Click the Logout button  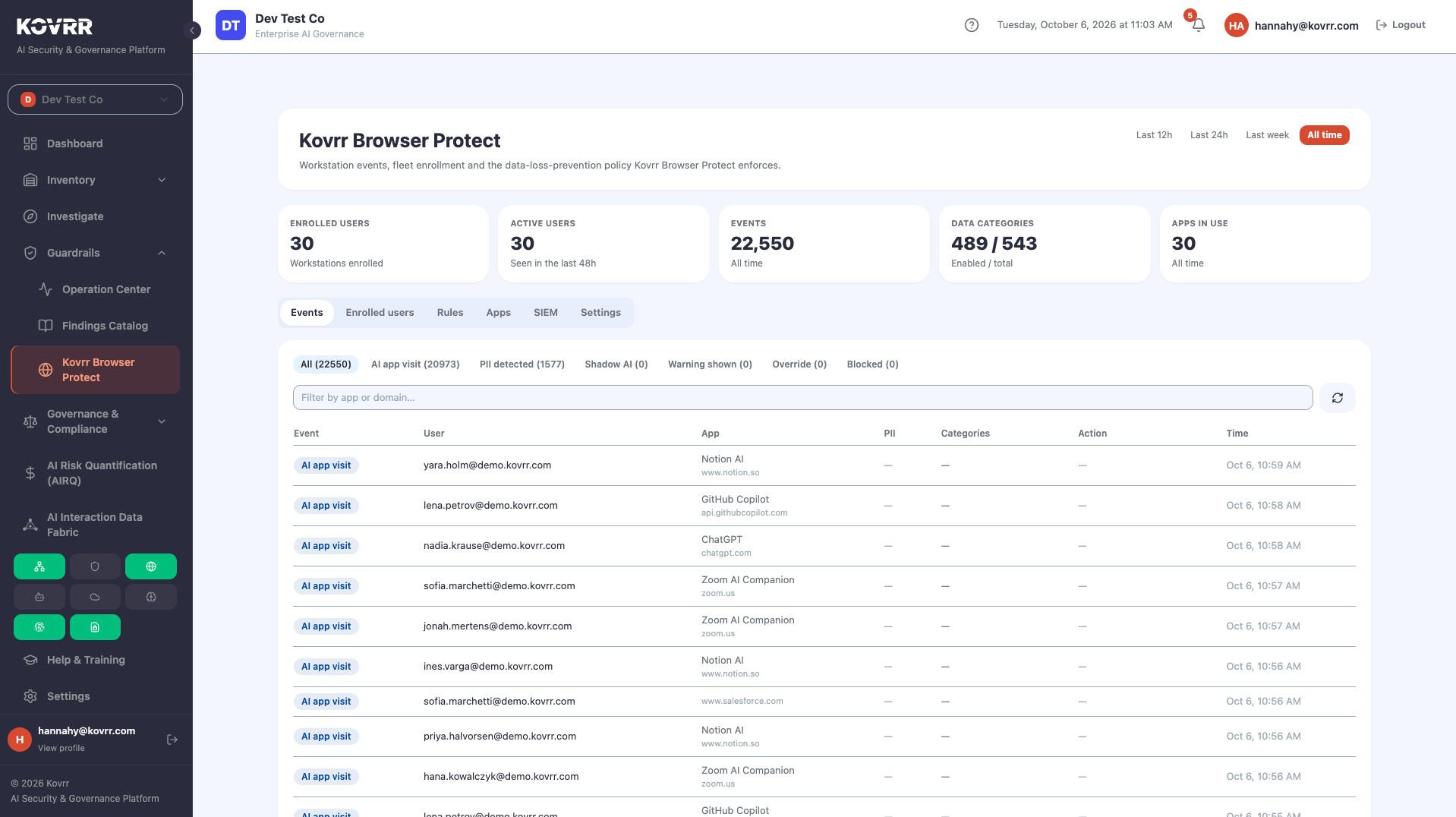click(x=1401, y=25)
